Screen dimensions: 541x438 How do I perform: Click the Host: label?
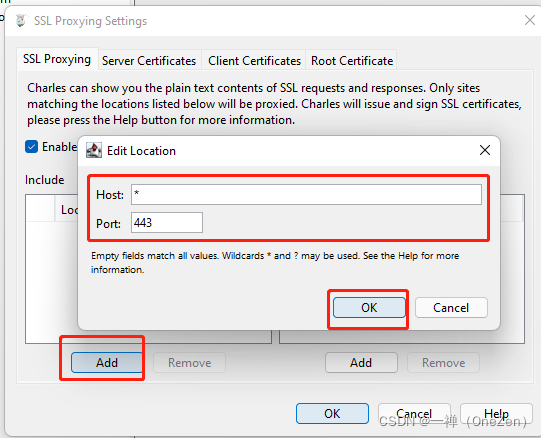click(x=110, y=195)
